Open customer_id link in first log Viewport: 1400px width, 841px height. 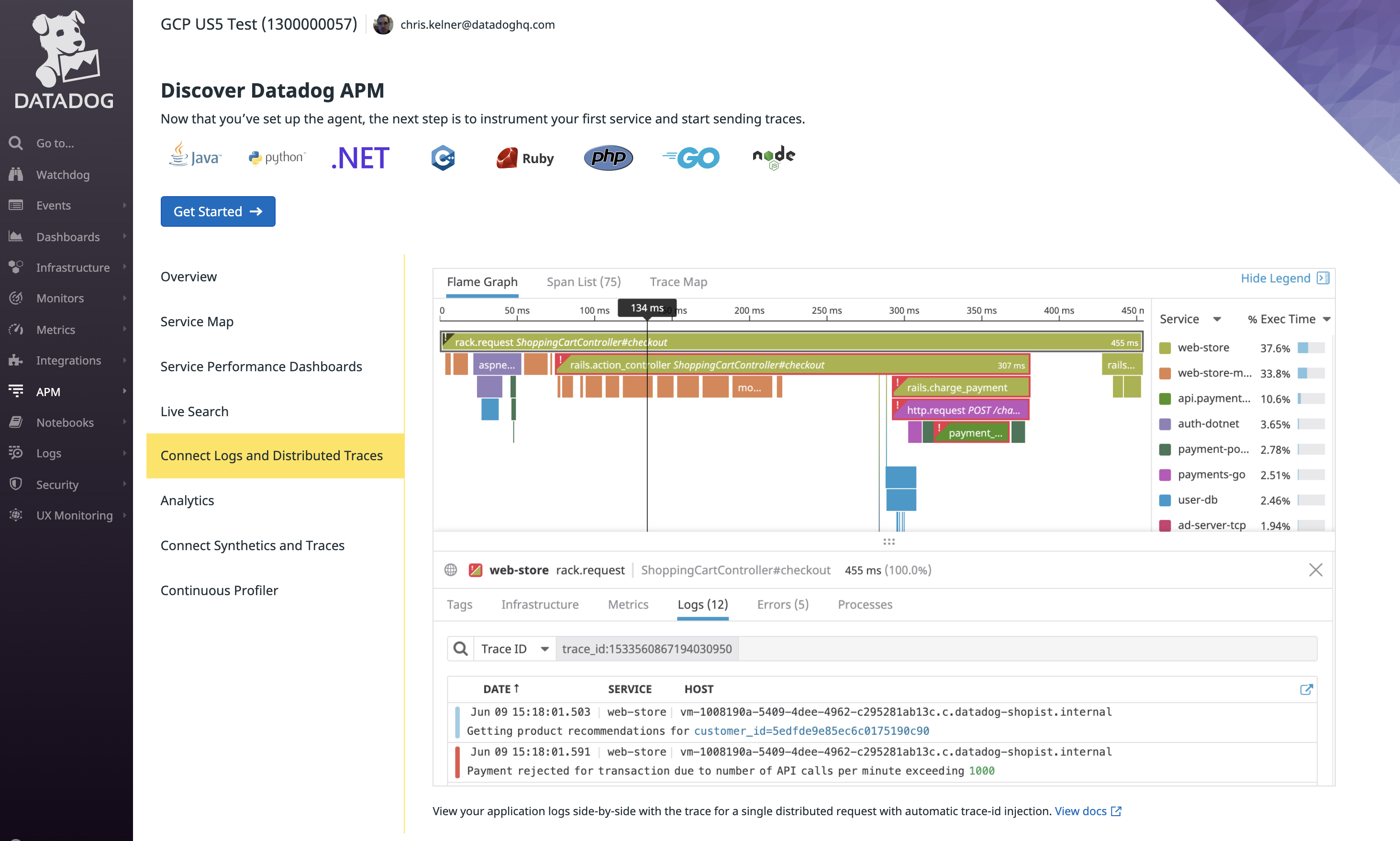coord(811,730)
